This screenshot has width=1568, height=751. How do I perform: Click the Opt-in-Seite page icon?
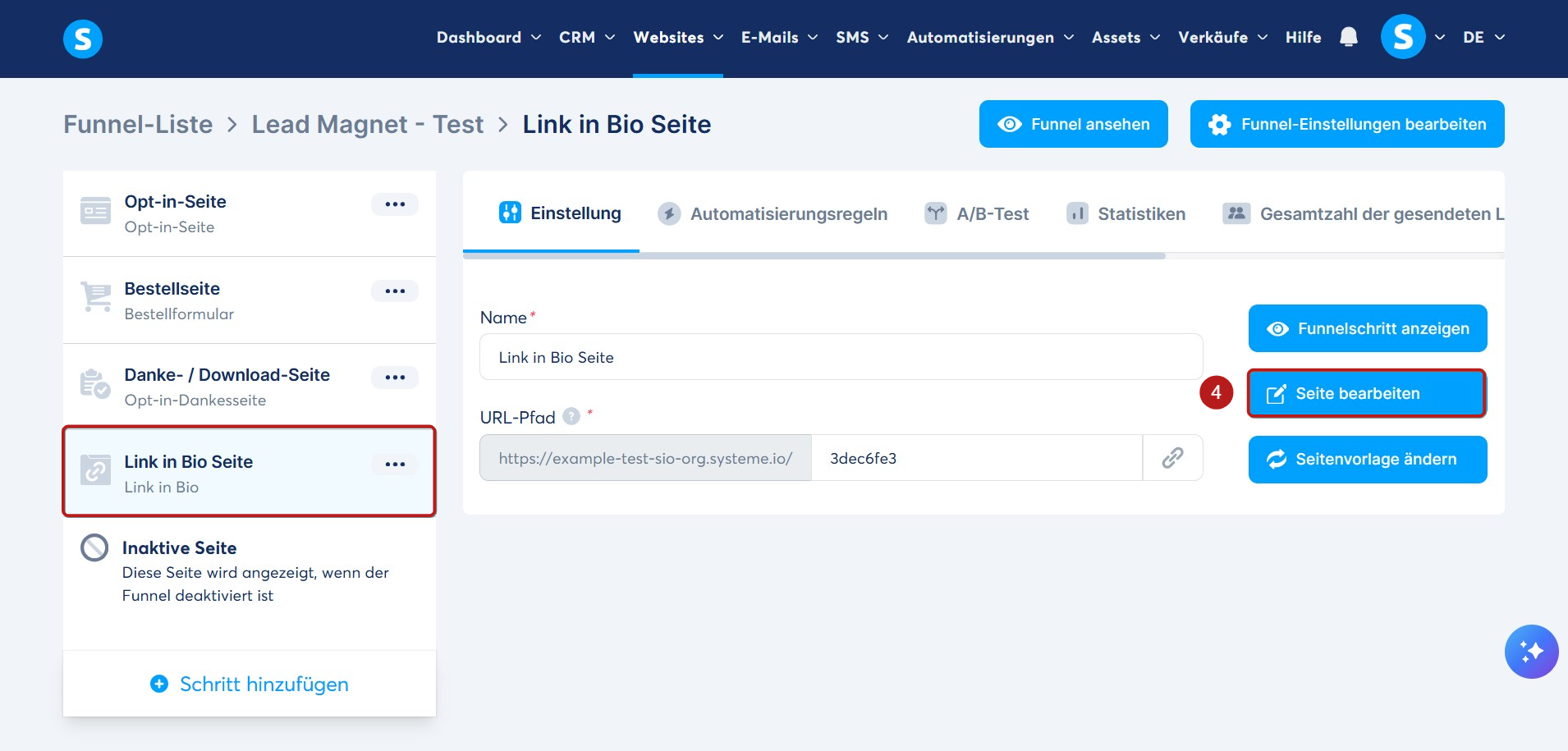click(95, 211)
